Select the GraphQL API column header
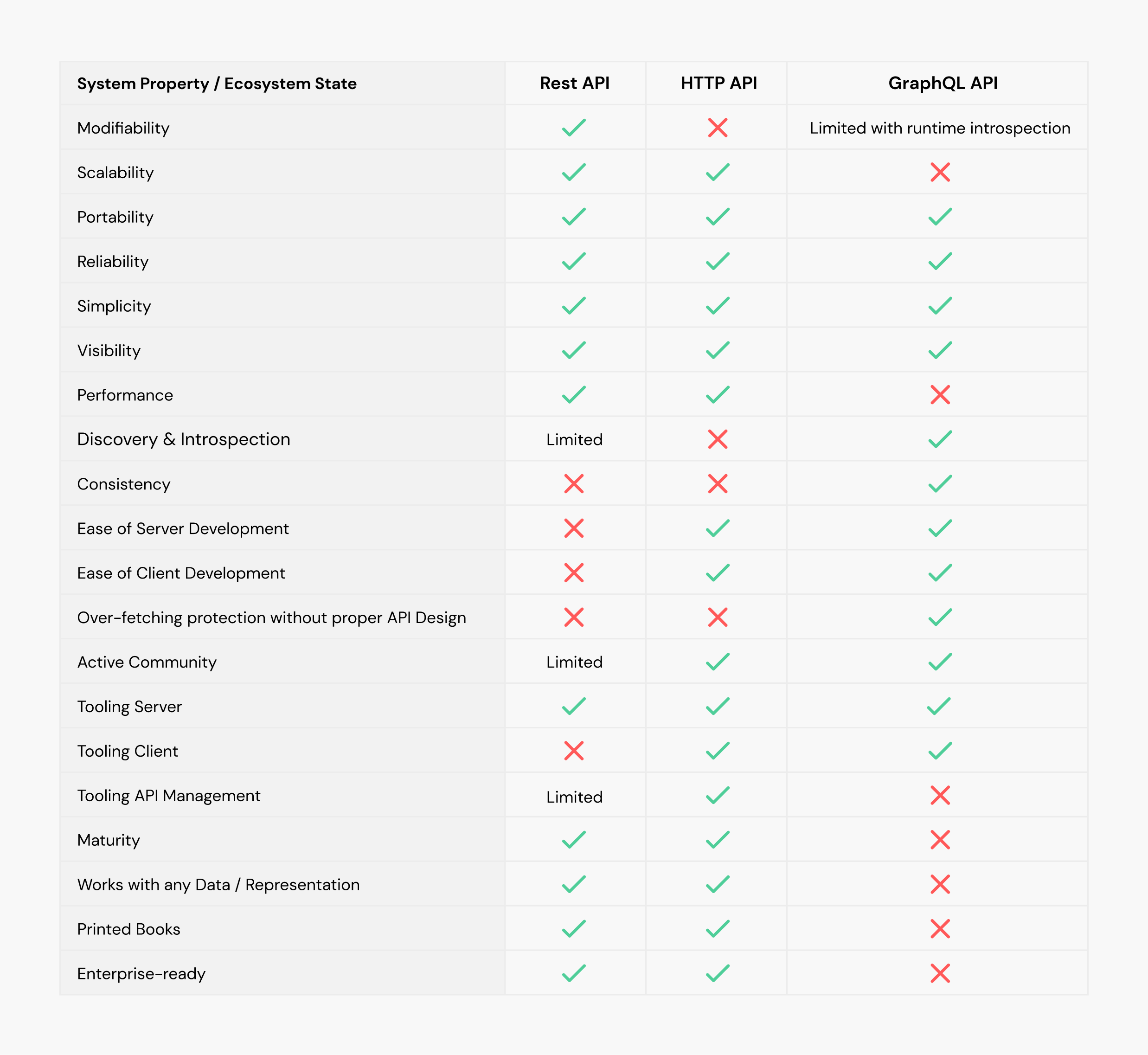The width and height of the screenshot is (1148, 1055). (x=943, y=84)
